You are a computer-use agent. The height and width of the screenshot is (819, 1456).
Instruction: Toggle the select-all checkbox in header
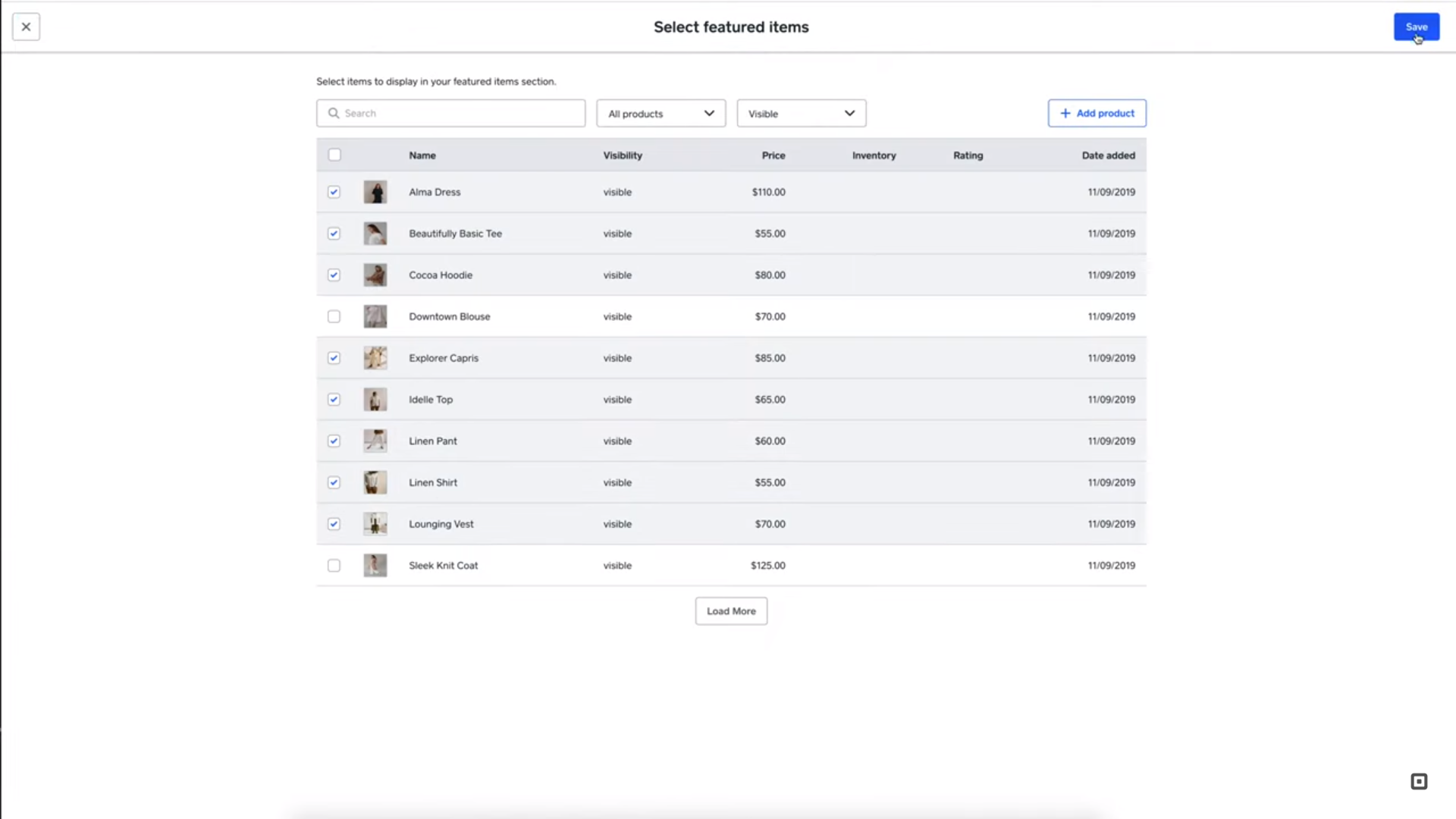tap(334, 155)
